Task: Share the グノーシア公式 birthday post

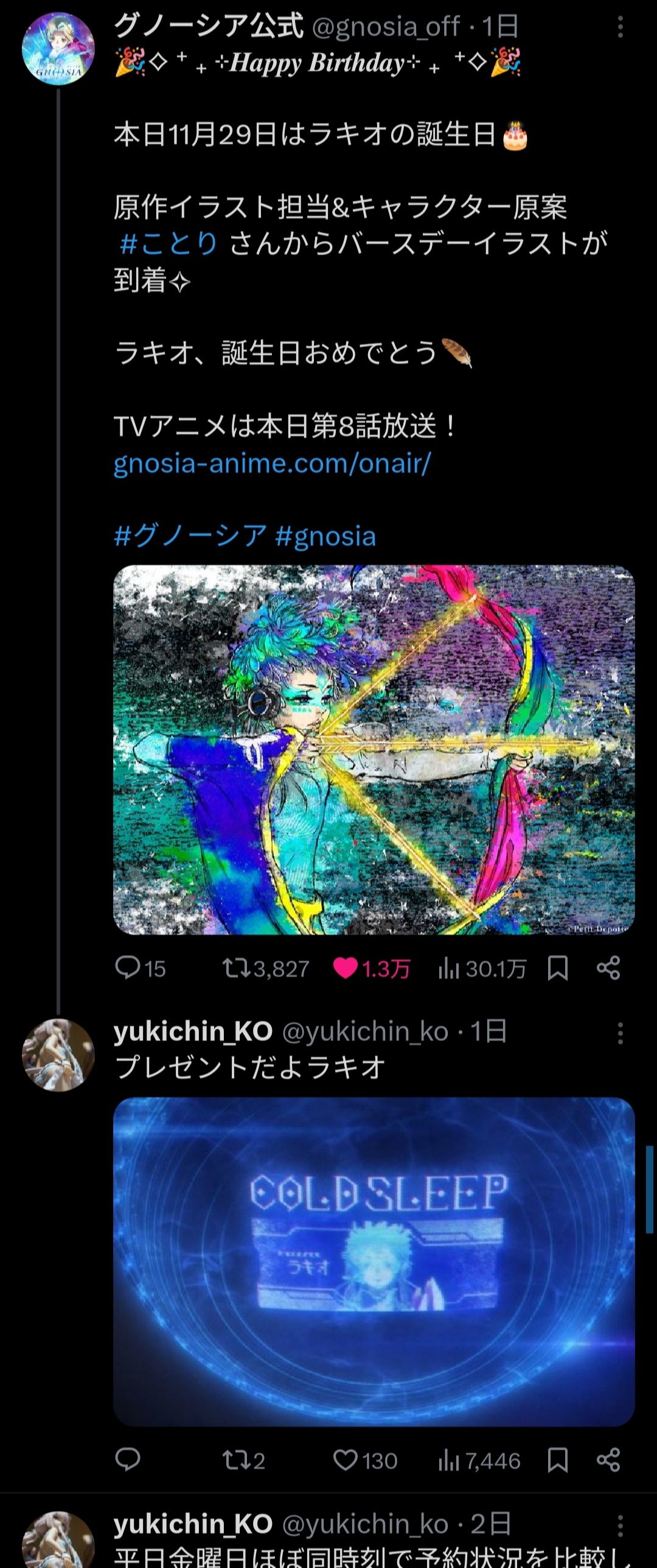Action: pyautogui.click(x=608, y=967)
